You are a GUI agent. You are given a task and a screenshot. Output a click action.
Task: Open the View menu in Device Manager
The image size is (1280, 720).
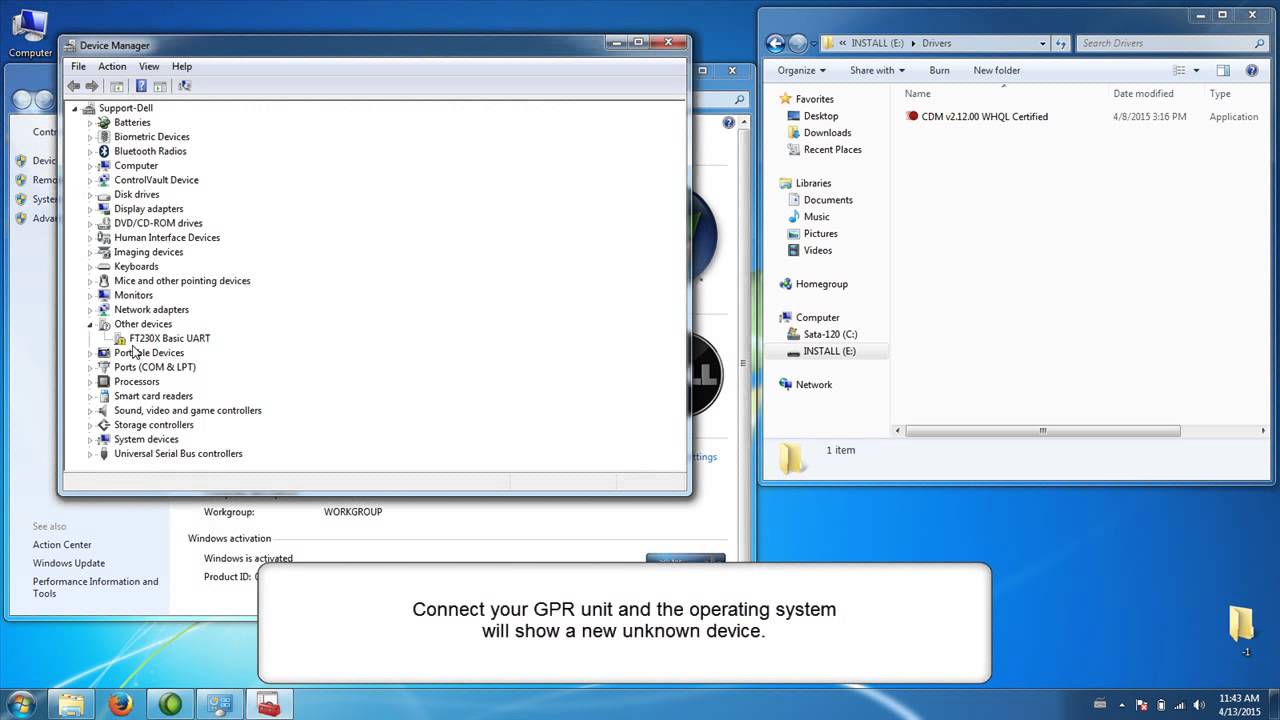click(149, 66)
